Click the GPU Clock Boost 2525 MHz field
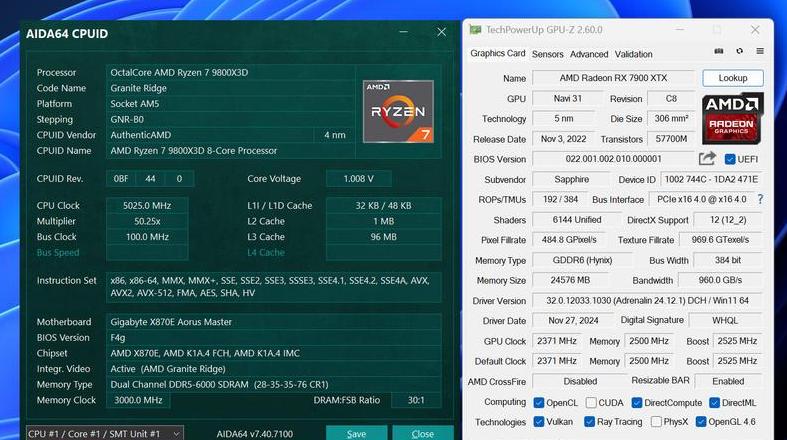The height and width of the screenshot is (440, 787). pyautogui.click(x=737, y=341)
